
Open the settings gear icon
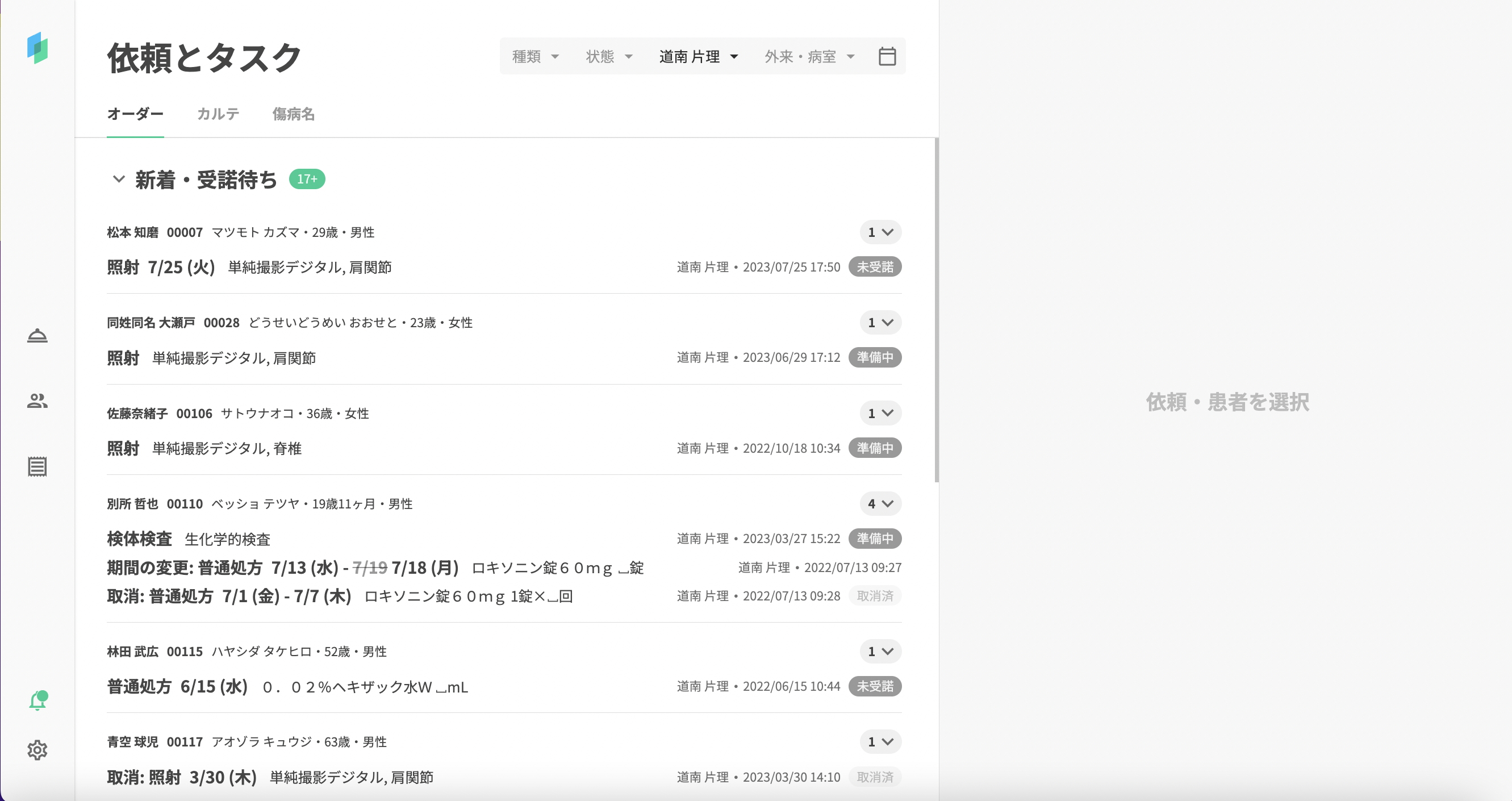point(37,750)
